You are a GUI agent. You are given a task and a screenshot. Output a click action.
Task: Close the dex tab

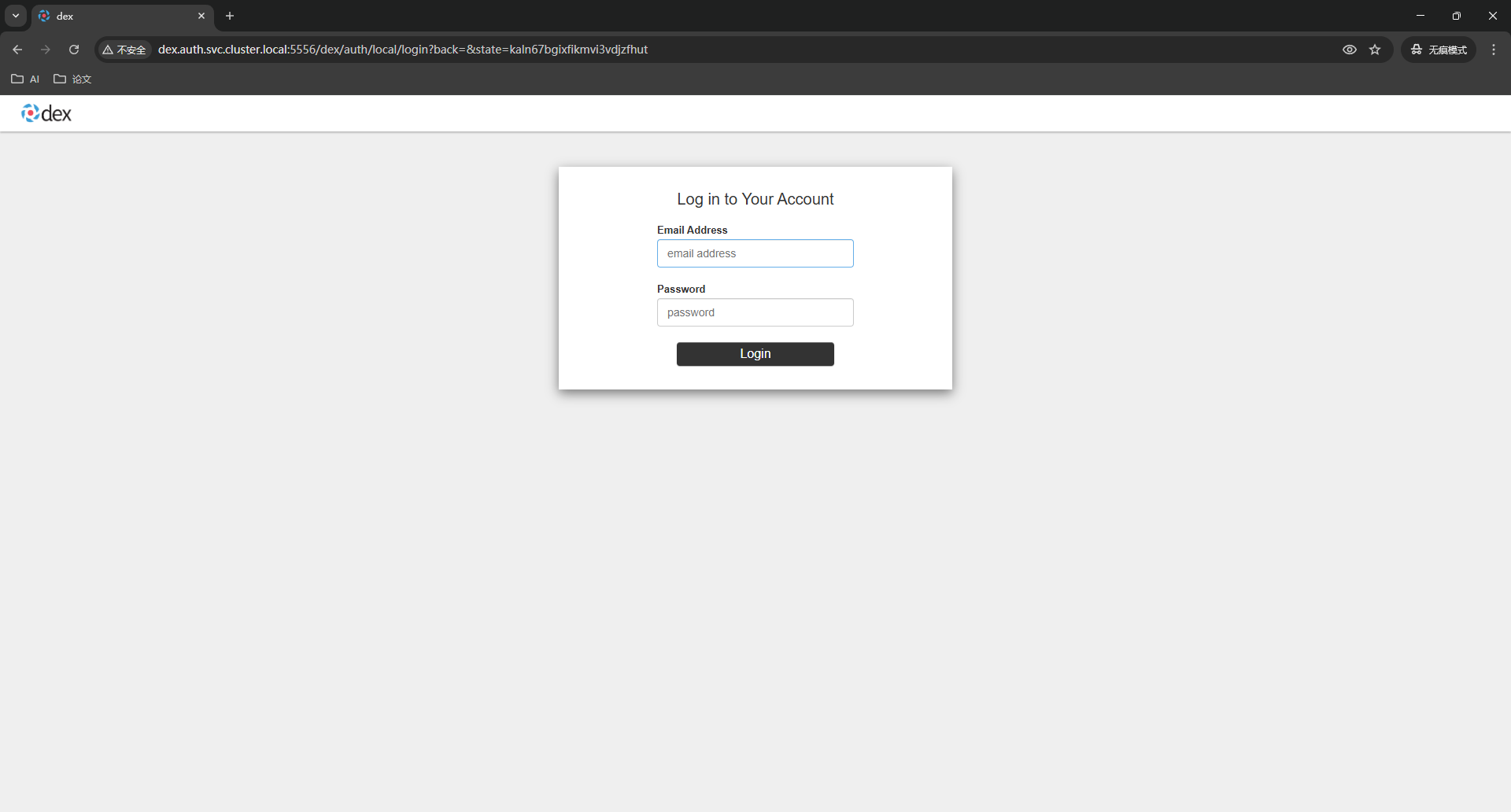201,16
